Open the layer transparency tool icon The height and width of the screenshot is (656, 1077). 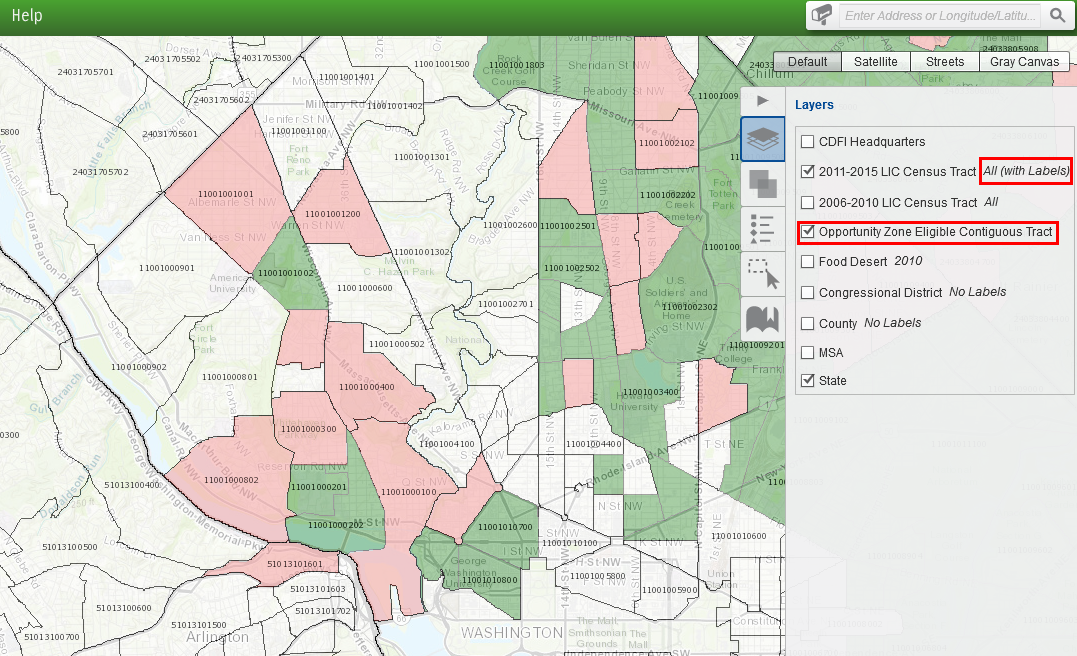762,185
